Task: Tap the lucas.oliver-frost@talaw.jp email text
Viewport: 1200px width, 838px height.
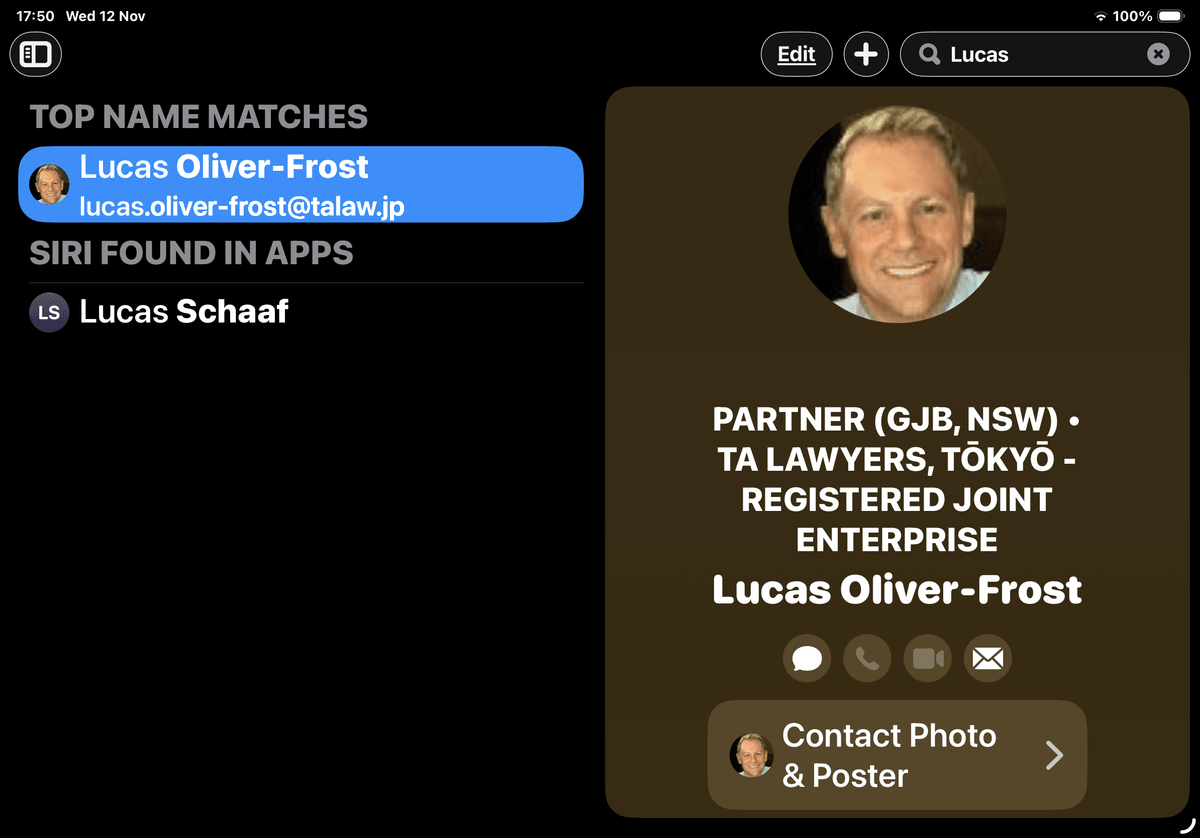Action: (x=242, y=205)
